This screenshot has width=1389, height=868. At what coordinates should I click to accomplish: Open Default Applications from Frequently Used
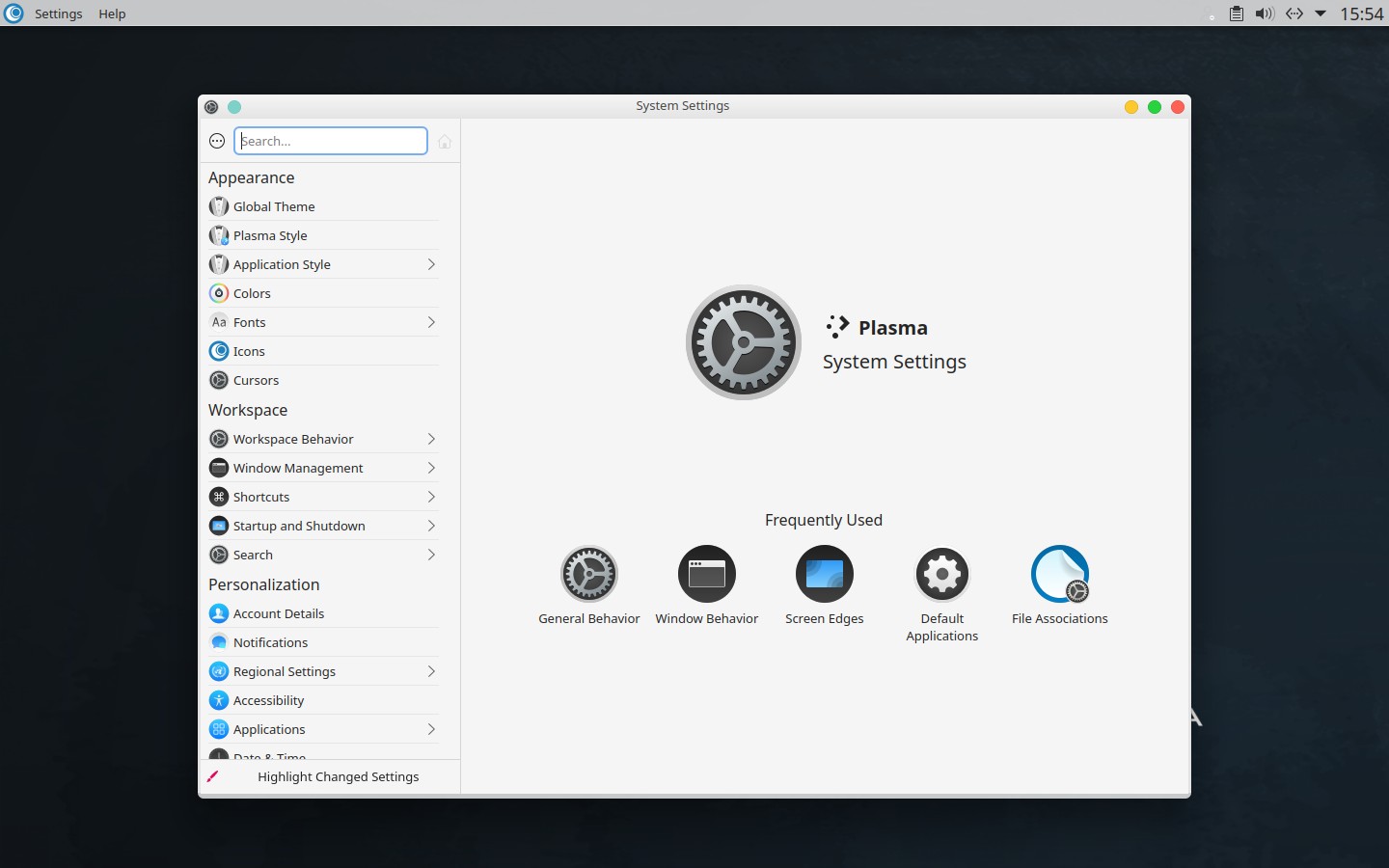(x=942, y=595)
